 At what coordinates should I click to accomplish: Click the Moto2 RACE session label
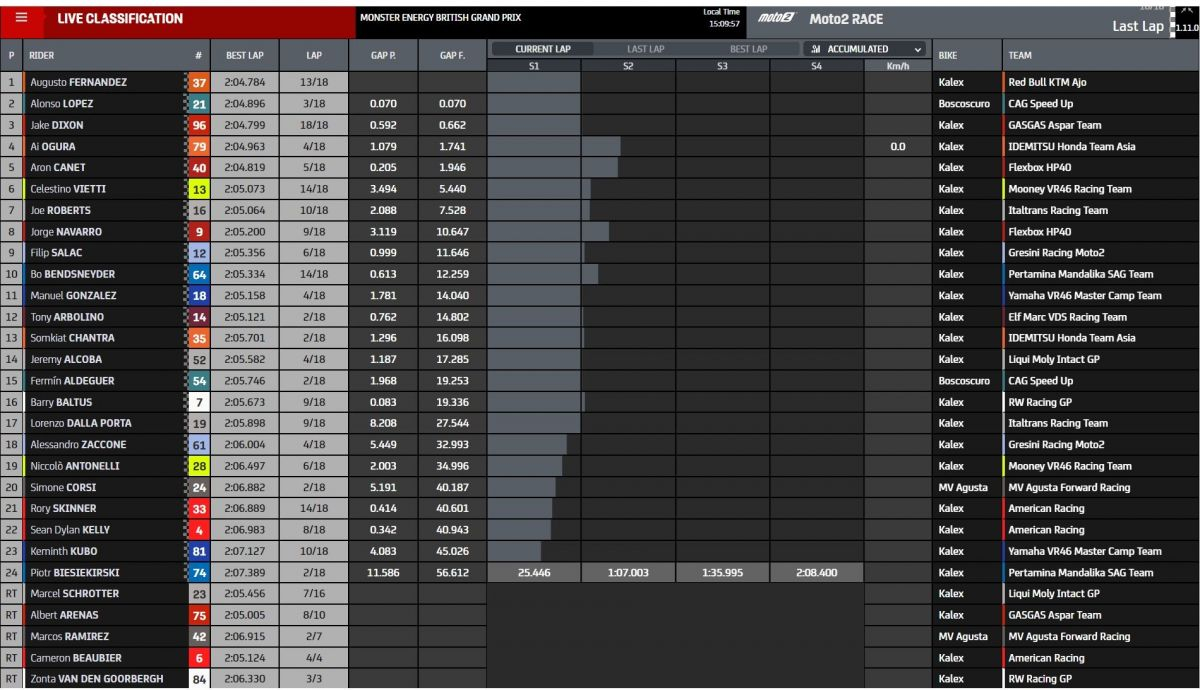click(x=846, y=19)
